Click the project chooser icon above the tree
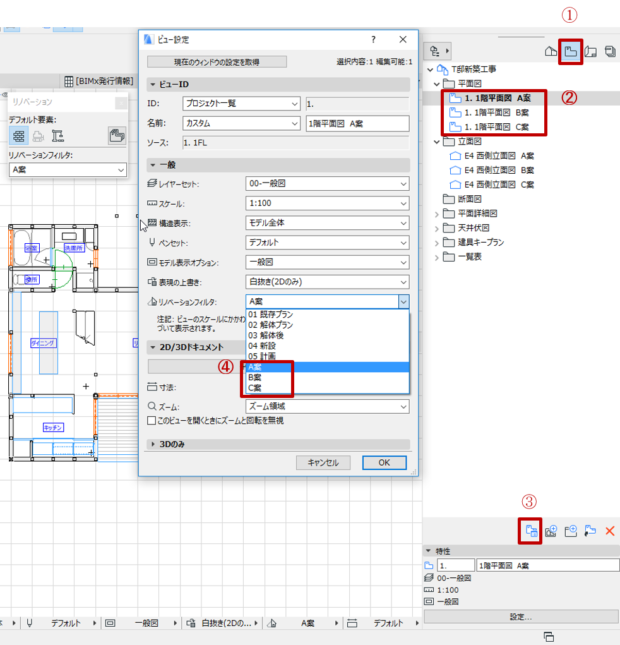Image resolution: width=620 pixels, height=645 pixels. (437, 51)
